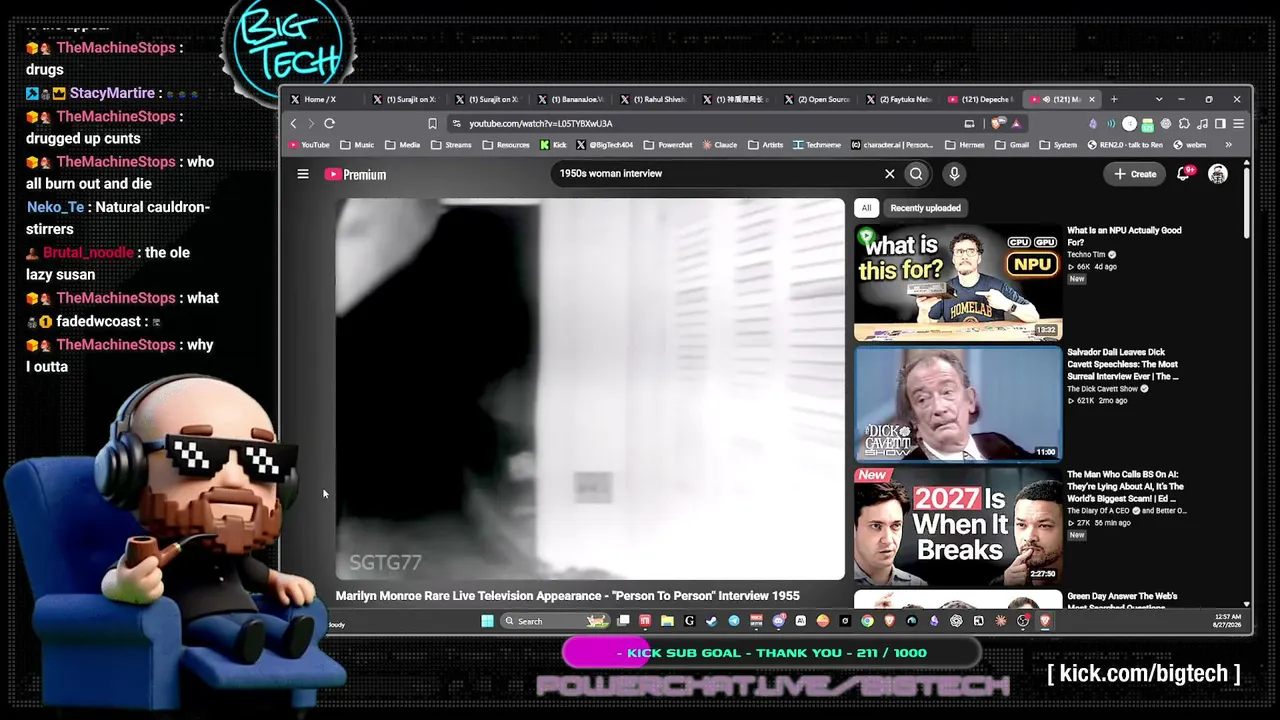Switch to the BananaJoe X tab
This screenshot has width=1280, height=720.
point(570,99)
